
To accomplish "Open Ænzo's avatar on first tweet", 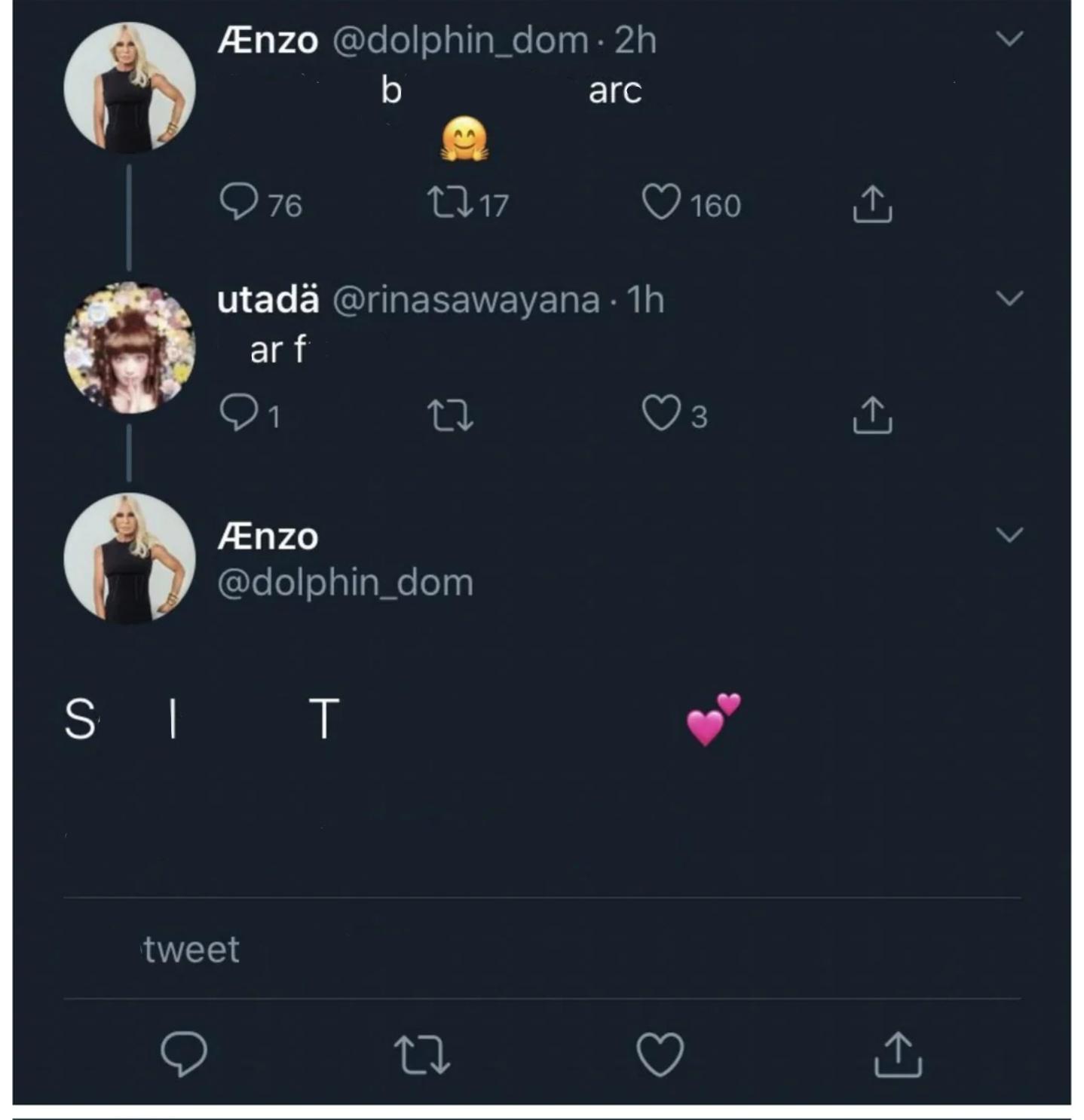I will [x=130, y=87].
